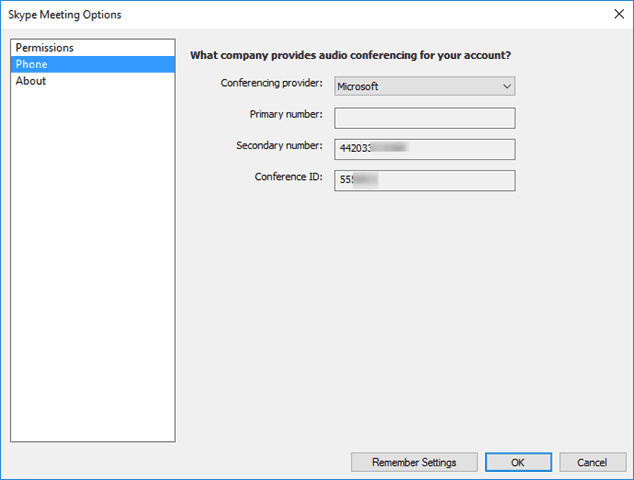Click the Primary number label

click(x=286, y=114)
